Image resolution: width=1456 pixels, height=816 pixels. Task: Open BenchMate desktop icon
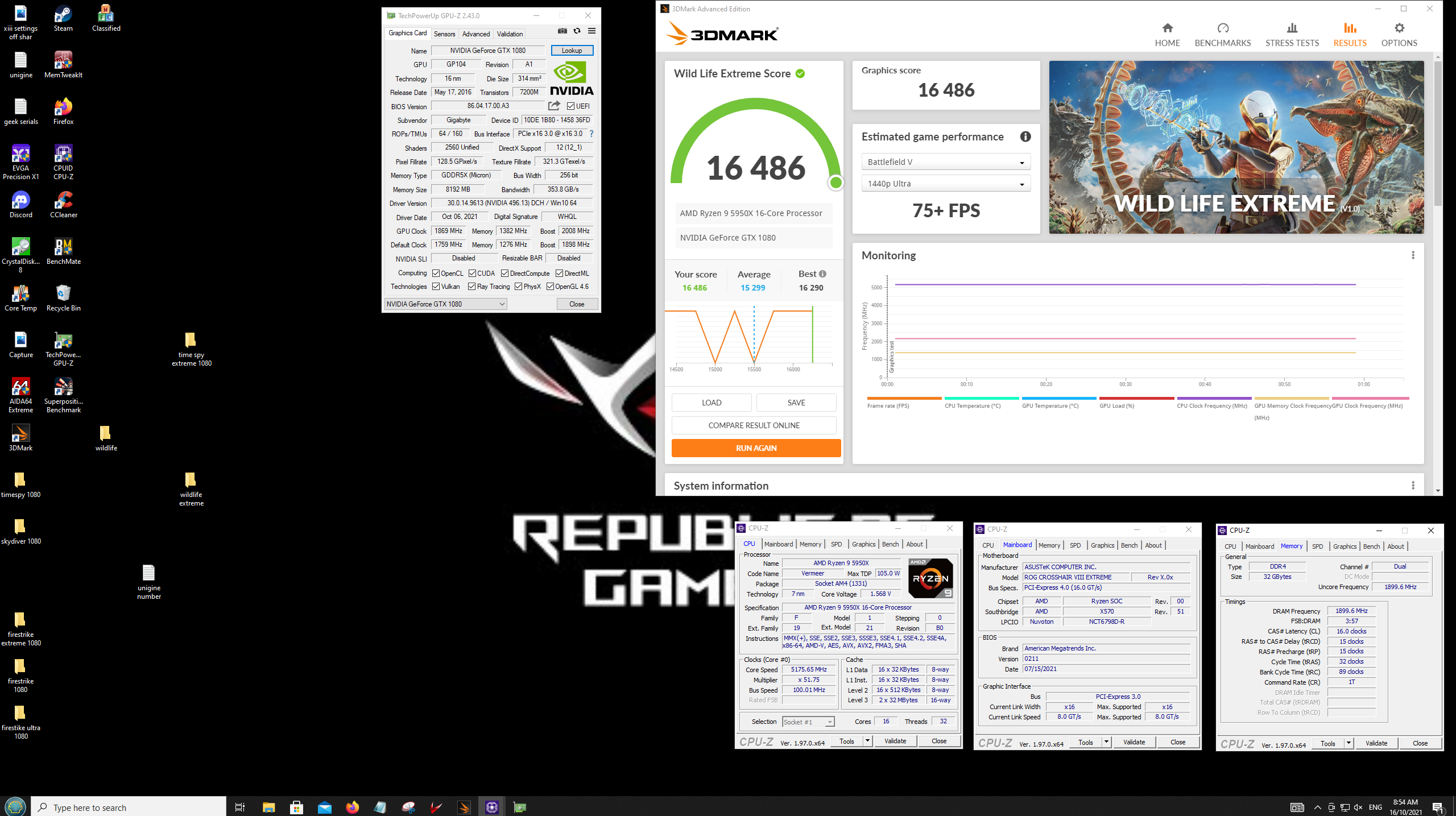(63, 251)
